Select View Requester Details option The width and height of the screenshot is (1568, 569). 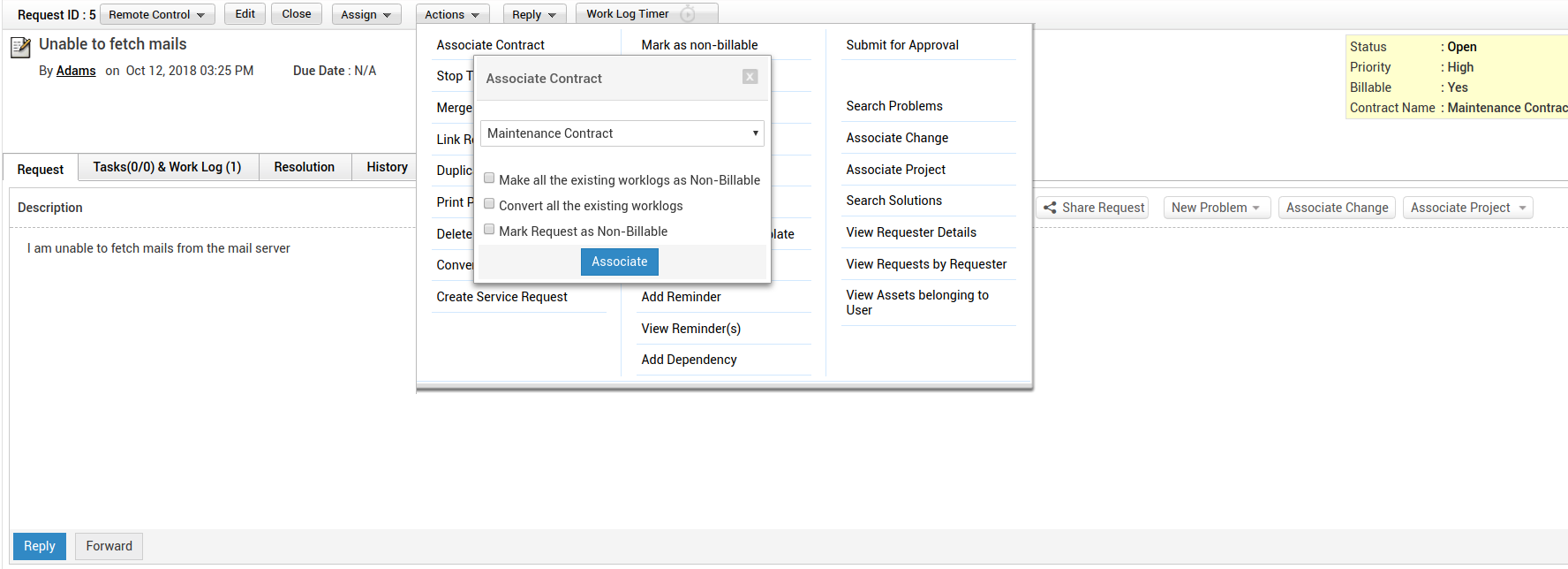tap(910, 232)
